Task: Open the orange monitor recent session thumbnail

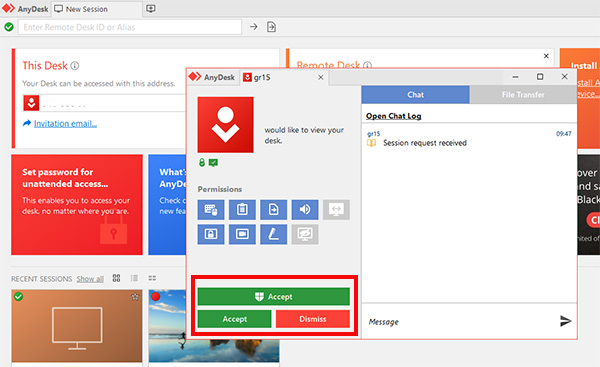Action: coord(77,326)
